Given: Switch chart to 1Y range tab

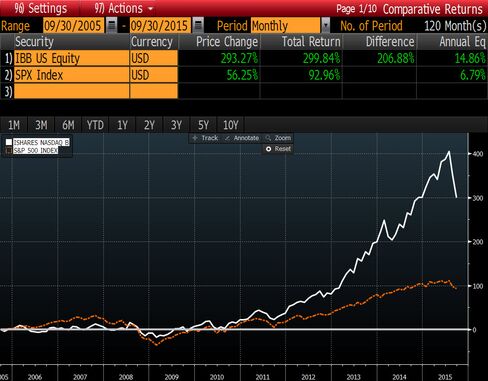Looking at the screenshot, I should tap(122, 125).
